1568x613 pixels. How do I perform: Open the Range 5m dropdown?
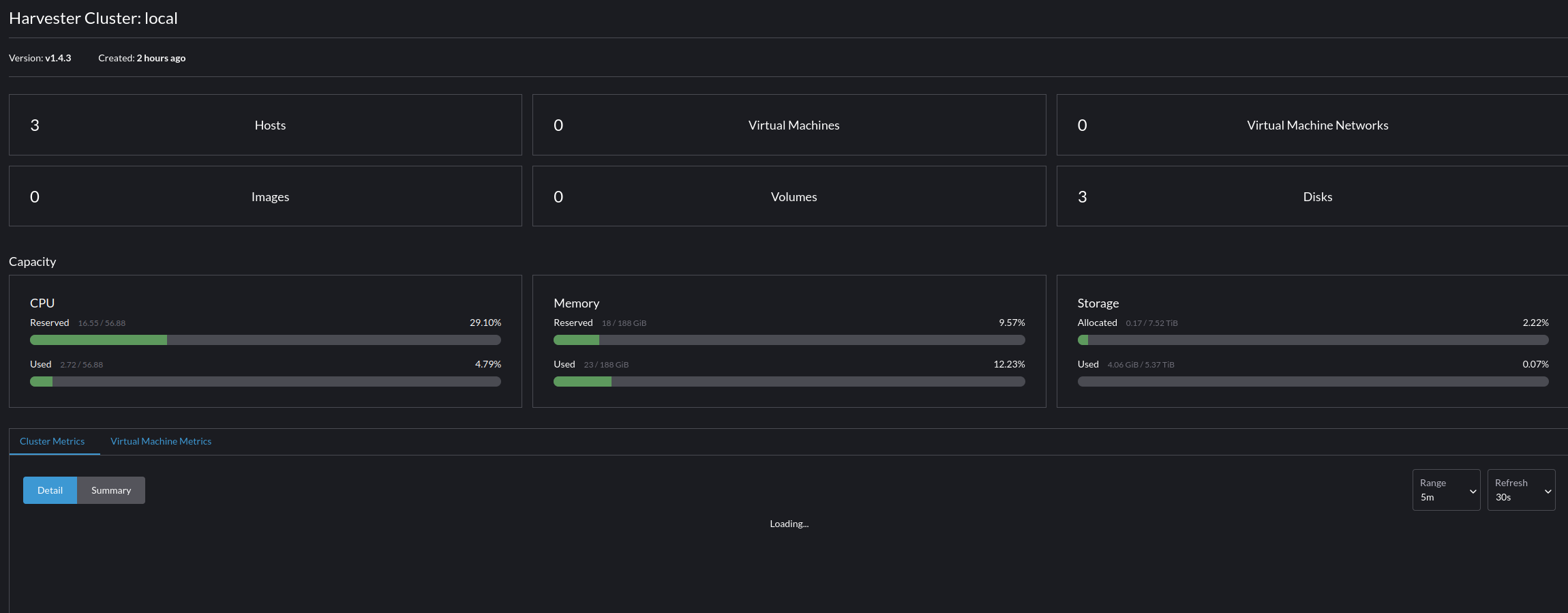pyautogui.click(x=1446, y=490)
